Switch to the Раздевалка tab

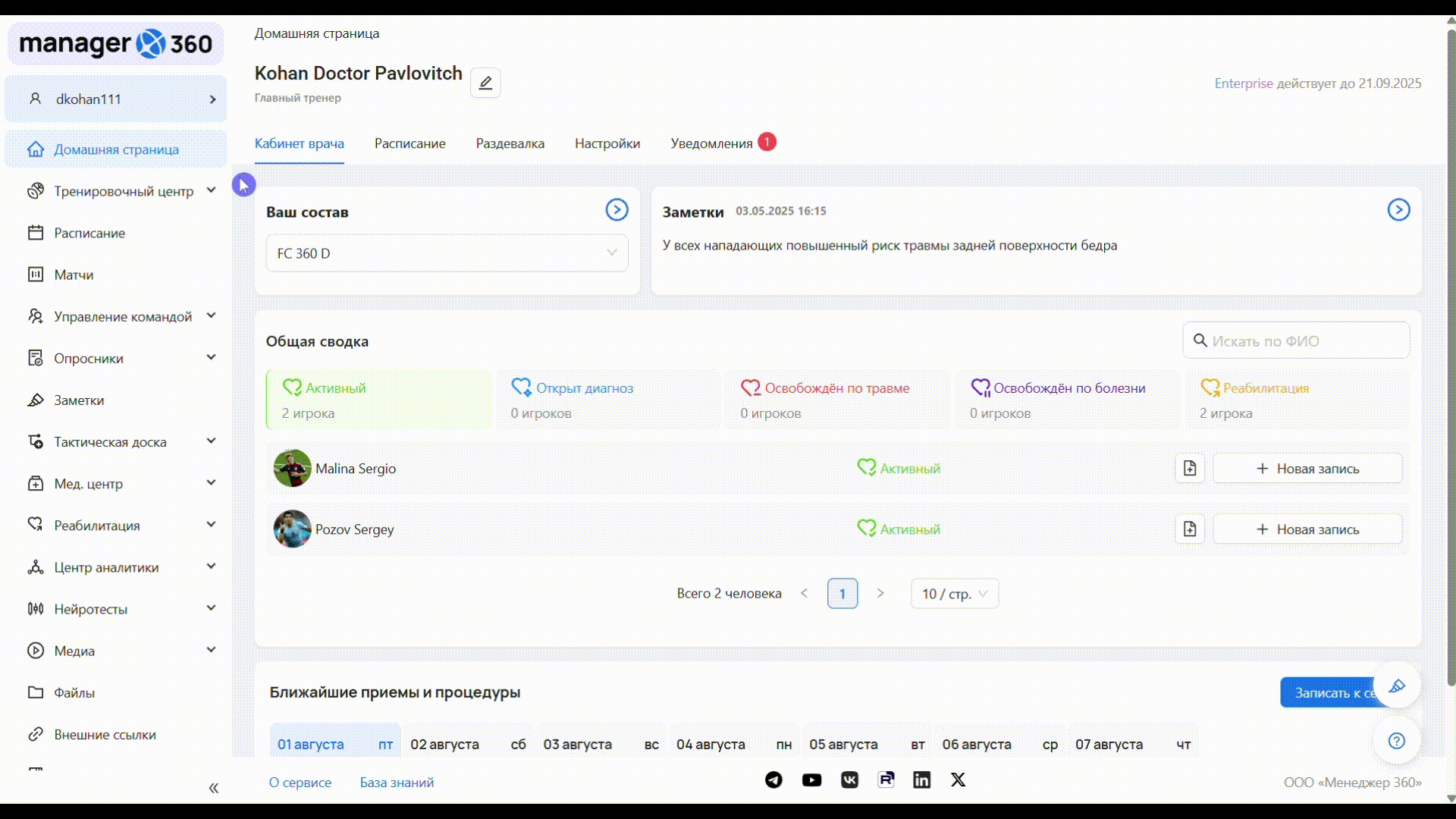coord(510,143)
